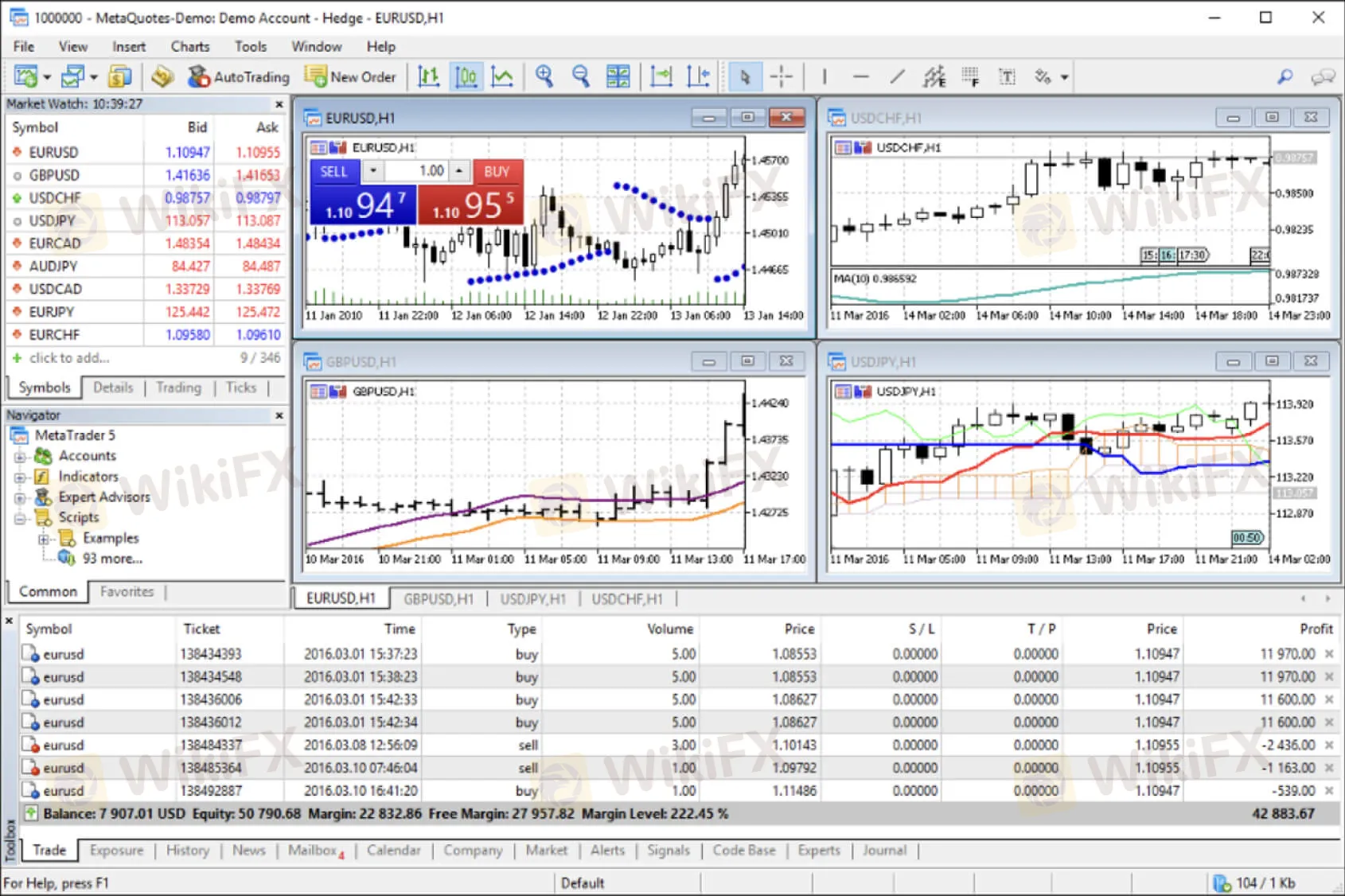Insert a text label on the chart
The image size is (1345, 896).
(x=1007, y=76)
